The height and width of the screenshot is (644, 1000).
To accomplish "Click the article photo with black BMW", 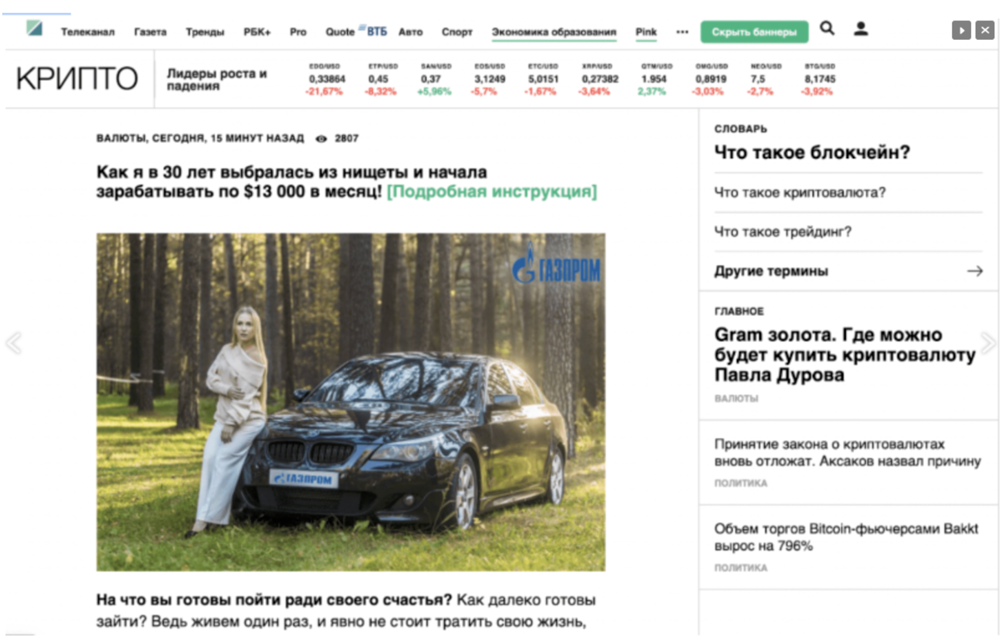I will coord(350,402).
